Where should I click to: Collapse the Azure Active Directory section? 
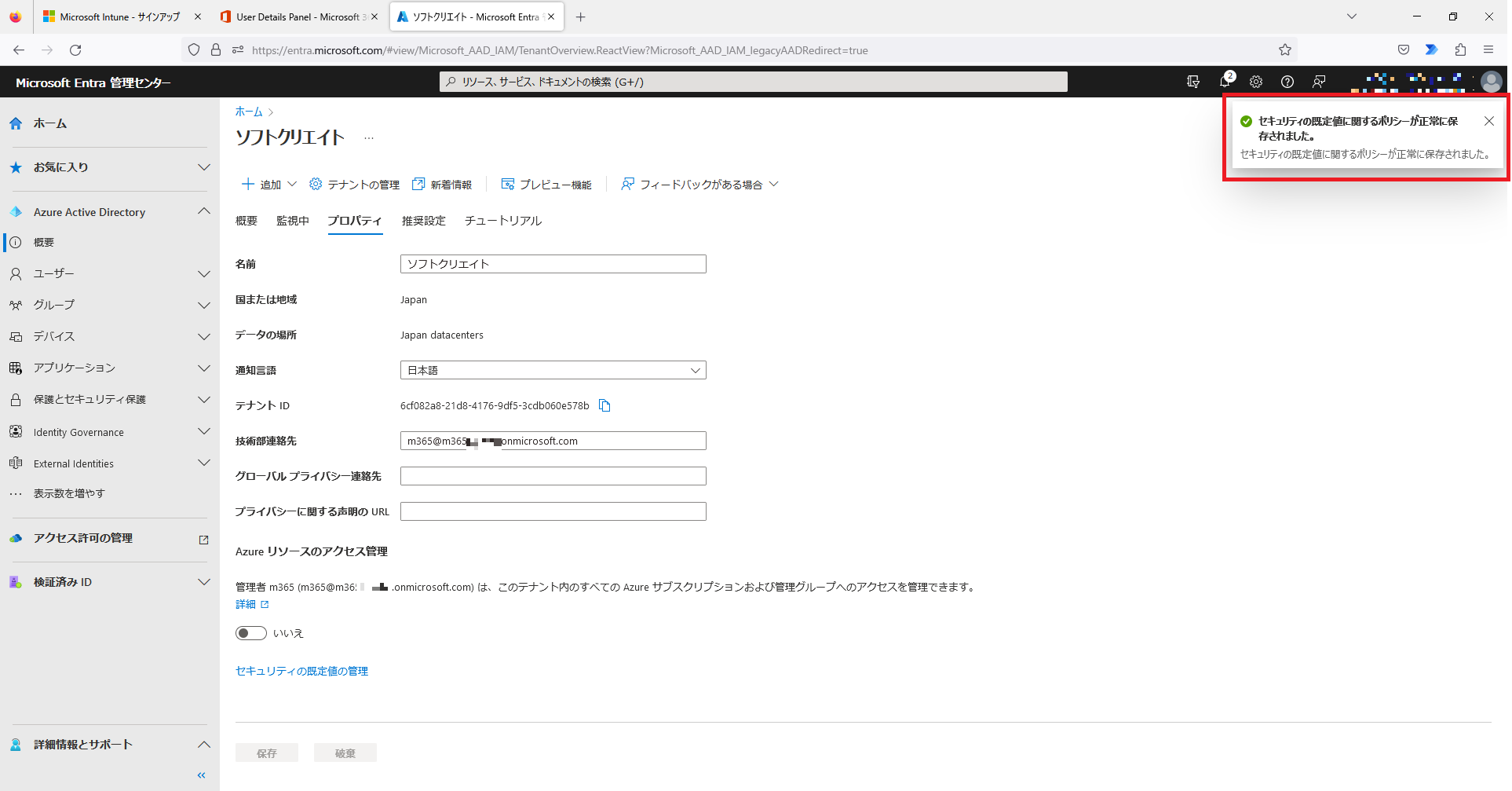pyautogui.click(x=204, y=211)
